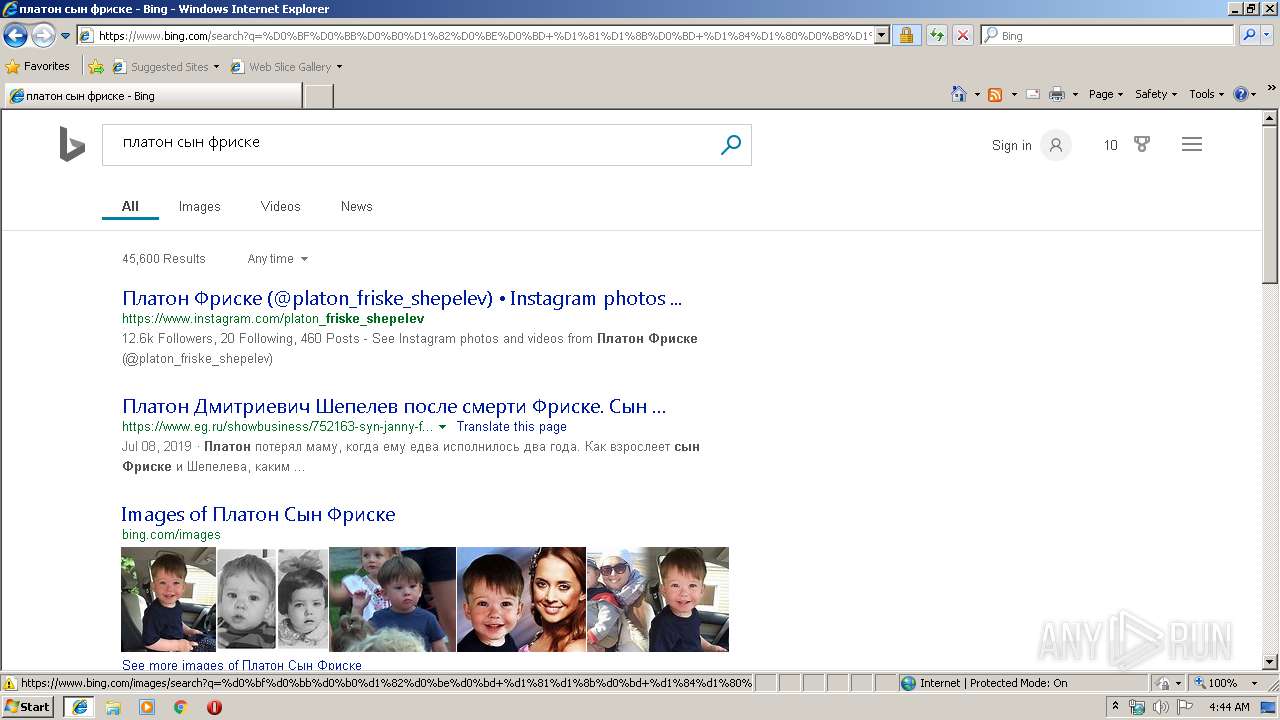Open address bar URL history dropdown

882,35
